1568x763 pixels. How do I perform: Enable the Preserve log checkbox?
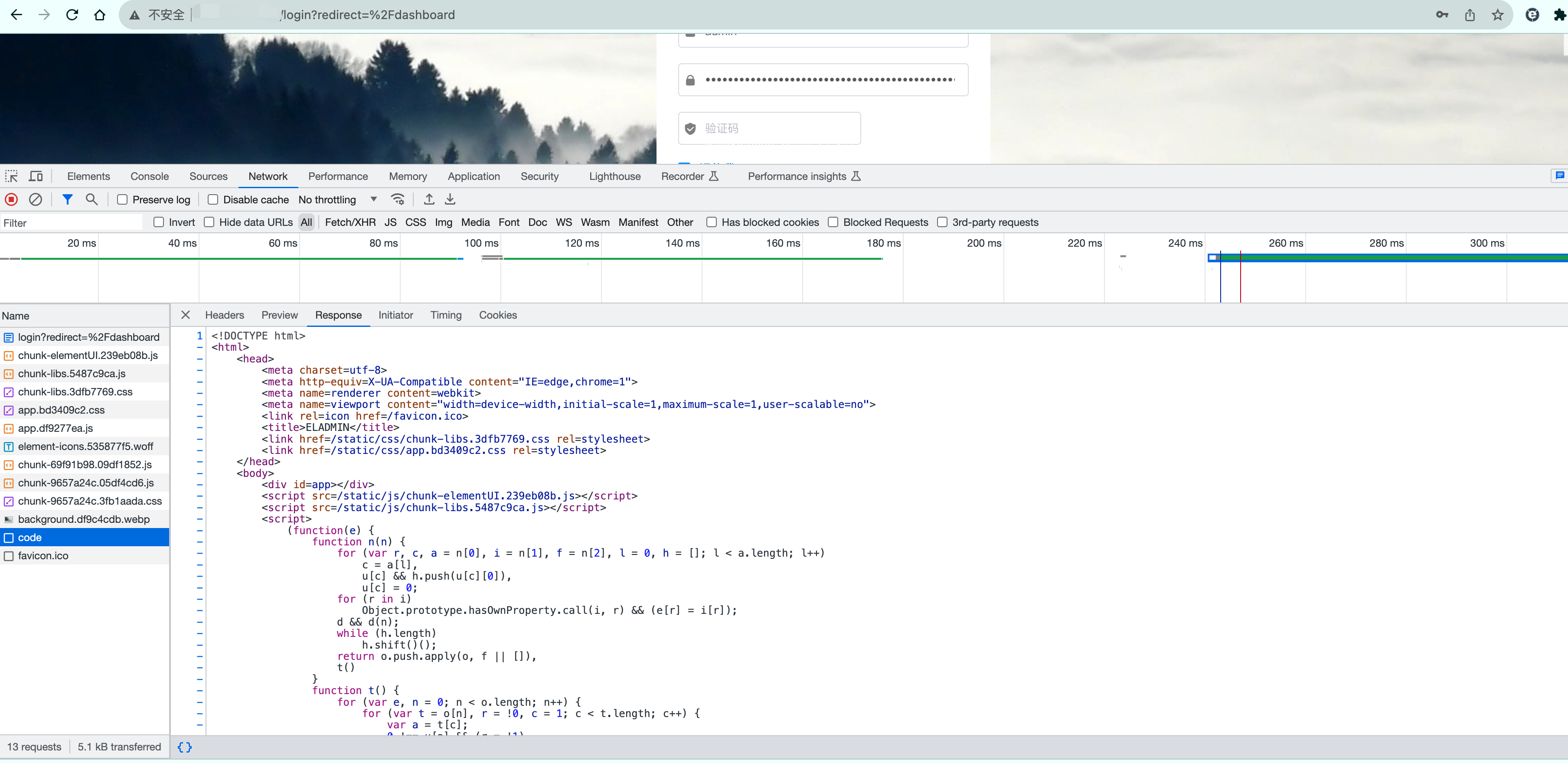pos(122,199)
